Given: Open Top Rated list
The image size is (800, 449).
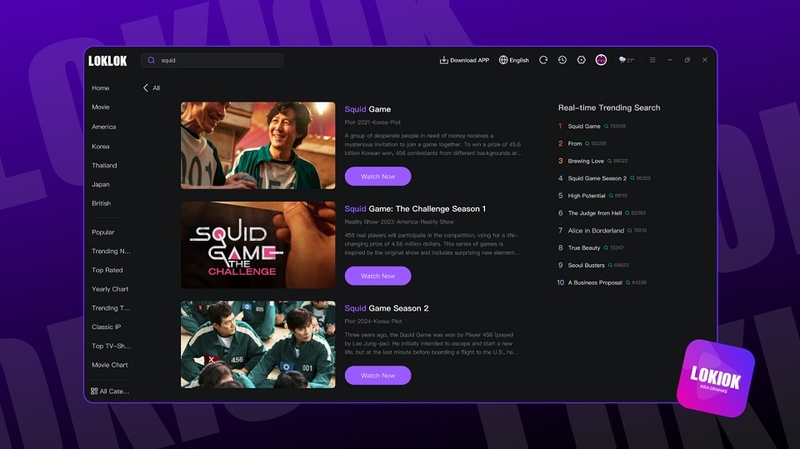Looking at the screenshot, I should tap(107, 270).
